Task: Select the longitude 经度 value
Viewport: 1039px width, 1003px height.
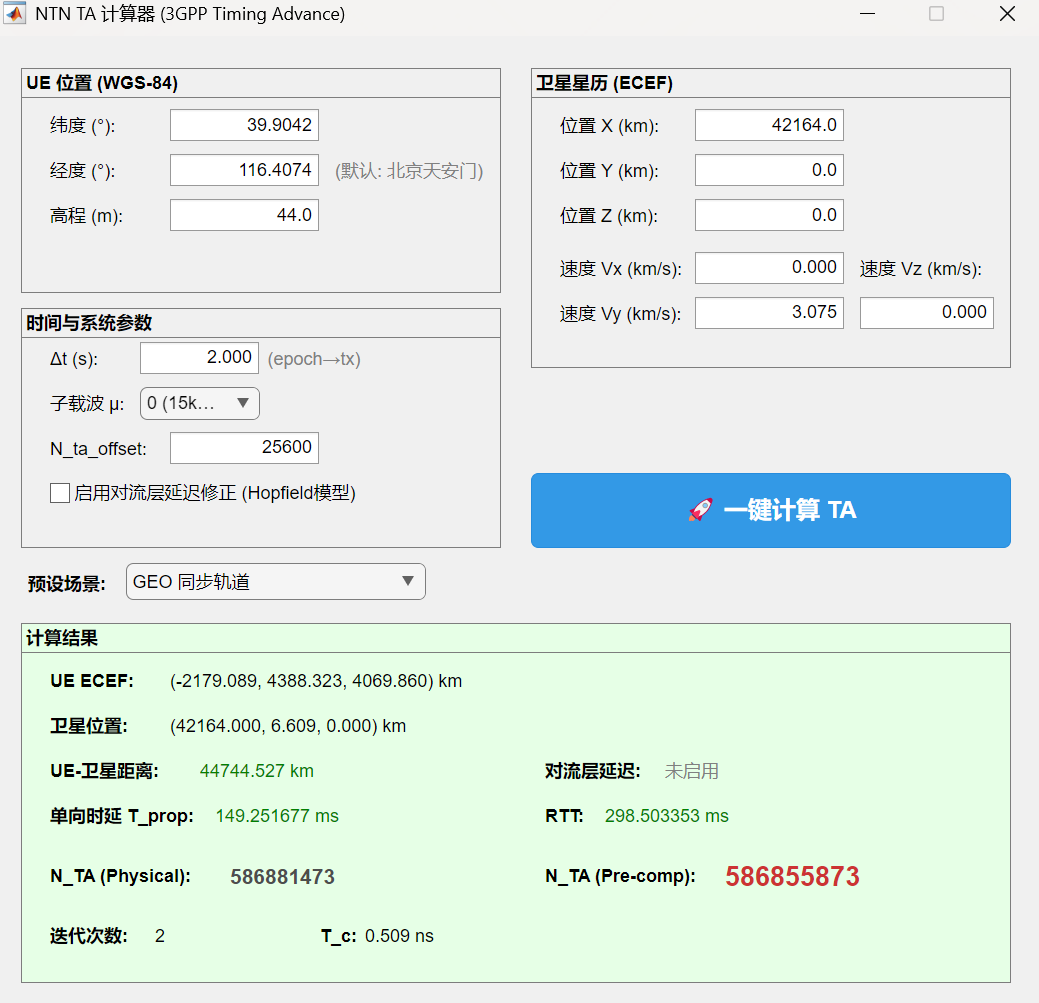Action: [x=244, y=169]
